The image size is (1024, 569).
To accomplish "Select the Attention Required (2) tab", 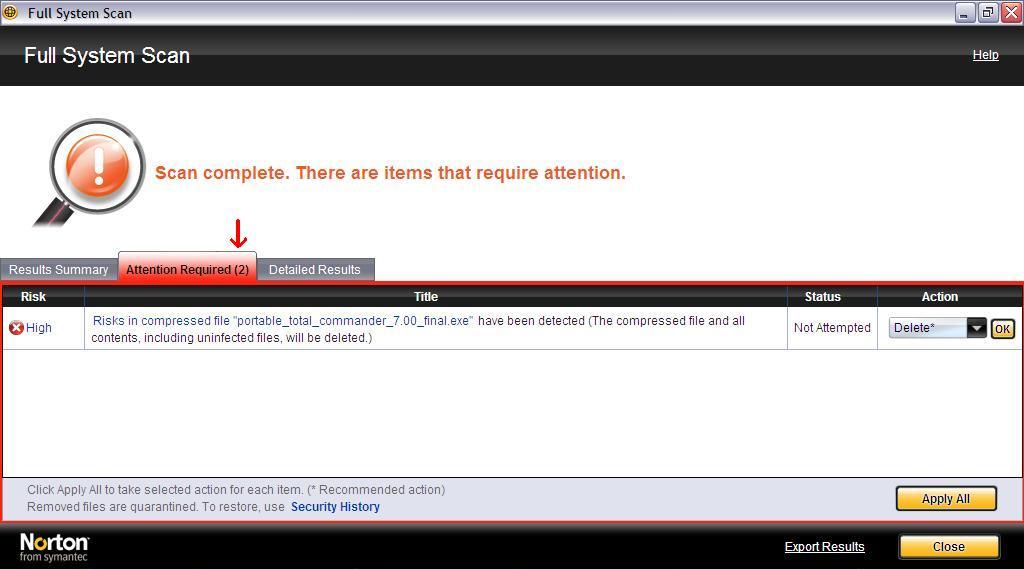I will [187, 268].
